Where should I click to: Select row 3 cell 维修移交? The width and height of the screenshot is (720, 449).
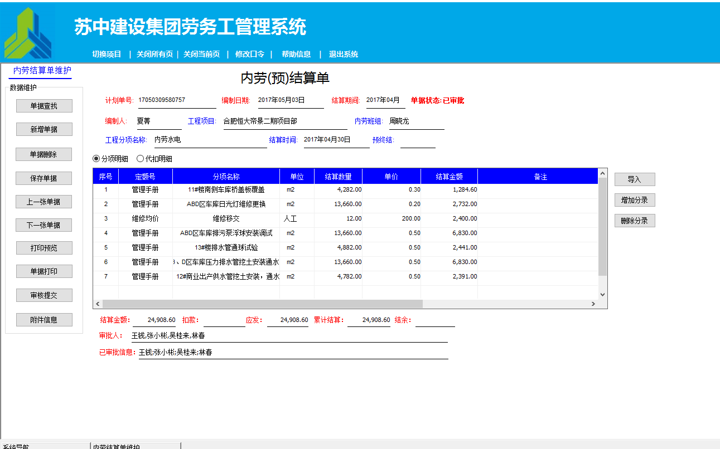[x=226, y=219]
